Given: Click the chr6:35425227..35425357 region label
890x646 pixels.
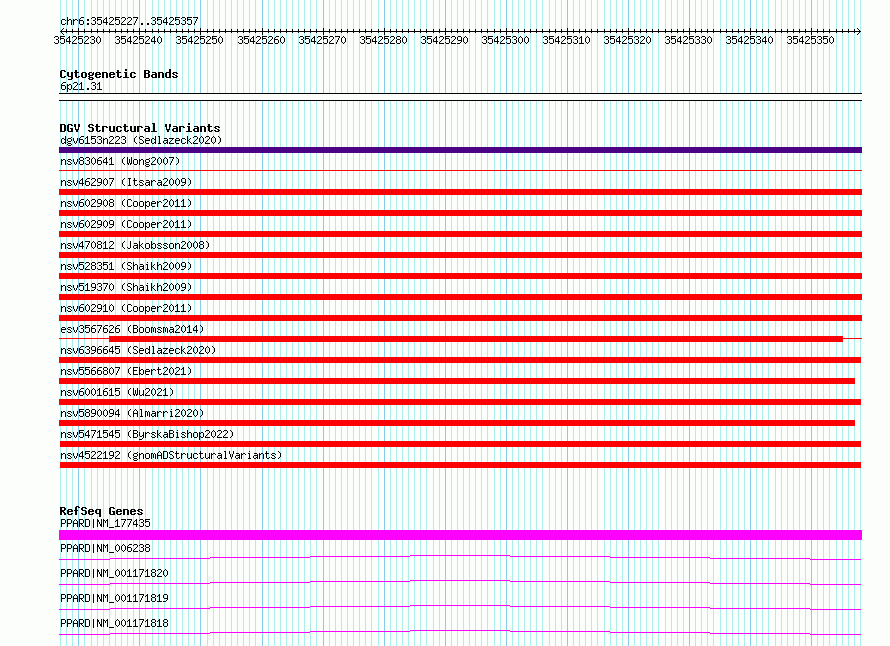Looking at the screenshot, I should click(x=129, y=21).
